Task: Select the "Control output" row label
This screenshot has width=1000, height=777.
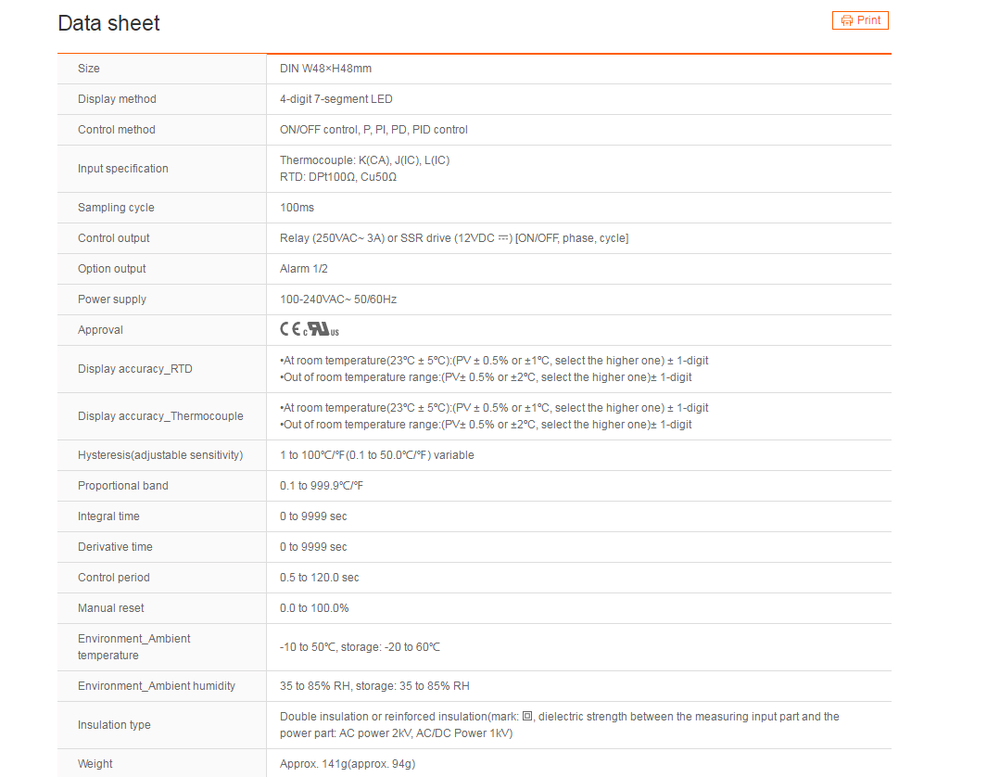Action: (x=114, y=238)
